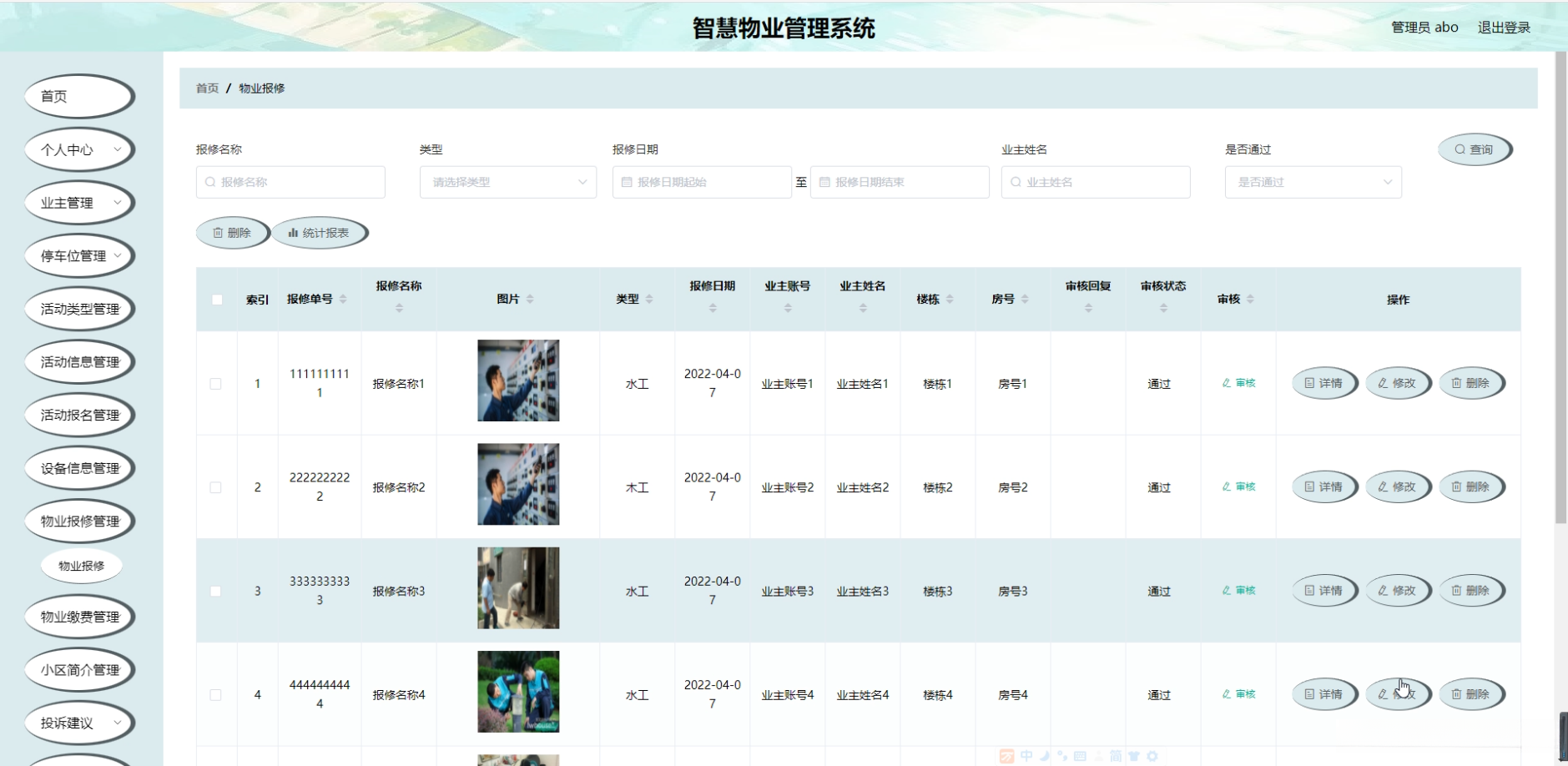Sort table by 报修单号 column arrows
Image resolution: width=1568 pixels, height=766 pixels.
(343, 299)
